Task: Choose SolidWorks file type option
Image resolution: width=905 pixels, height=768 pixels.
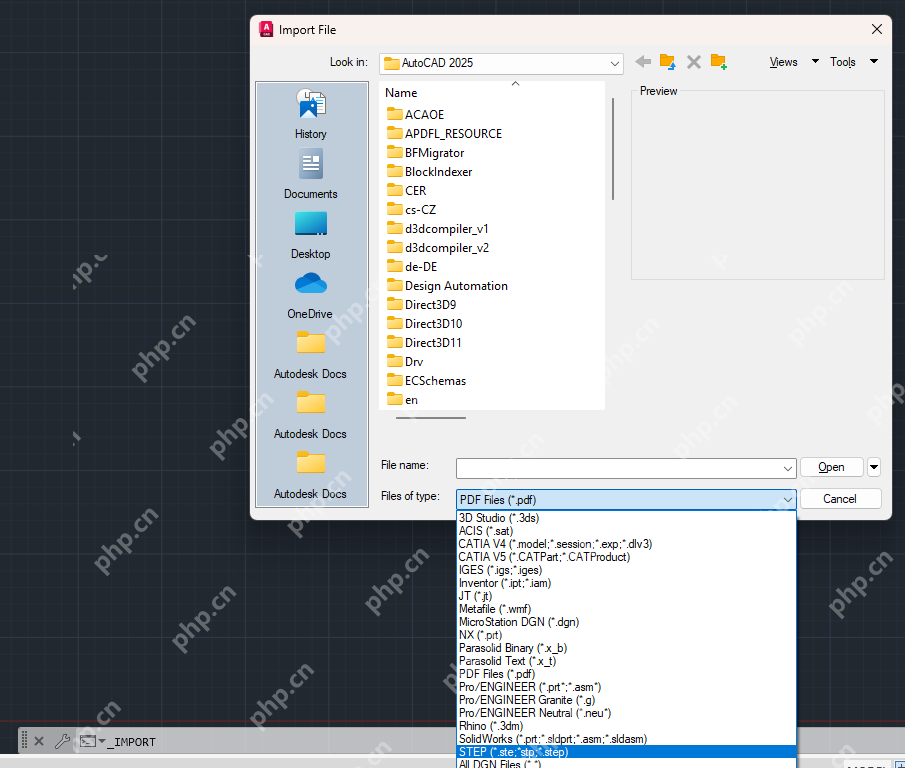Action: [626, 739]
